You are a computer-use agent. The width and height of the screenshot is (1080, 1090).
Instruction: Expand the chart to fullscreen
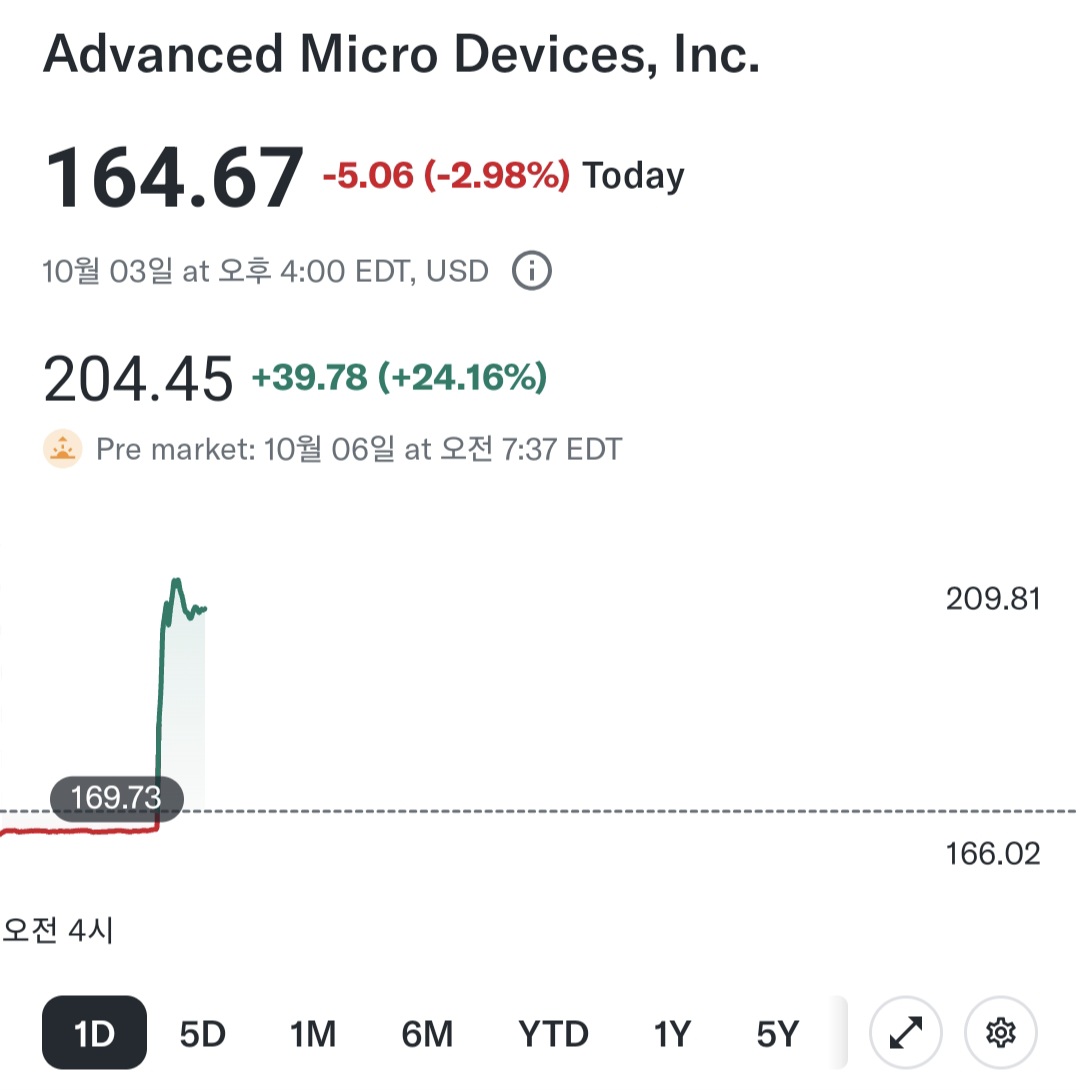point(905,1033)
